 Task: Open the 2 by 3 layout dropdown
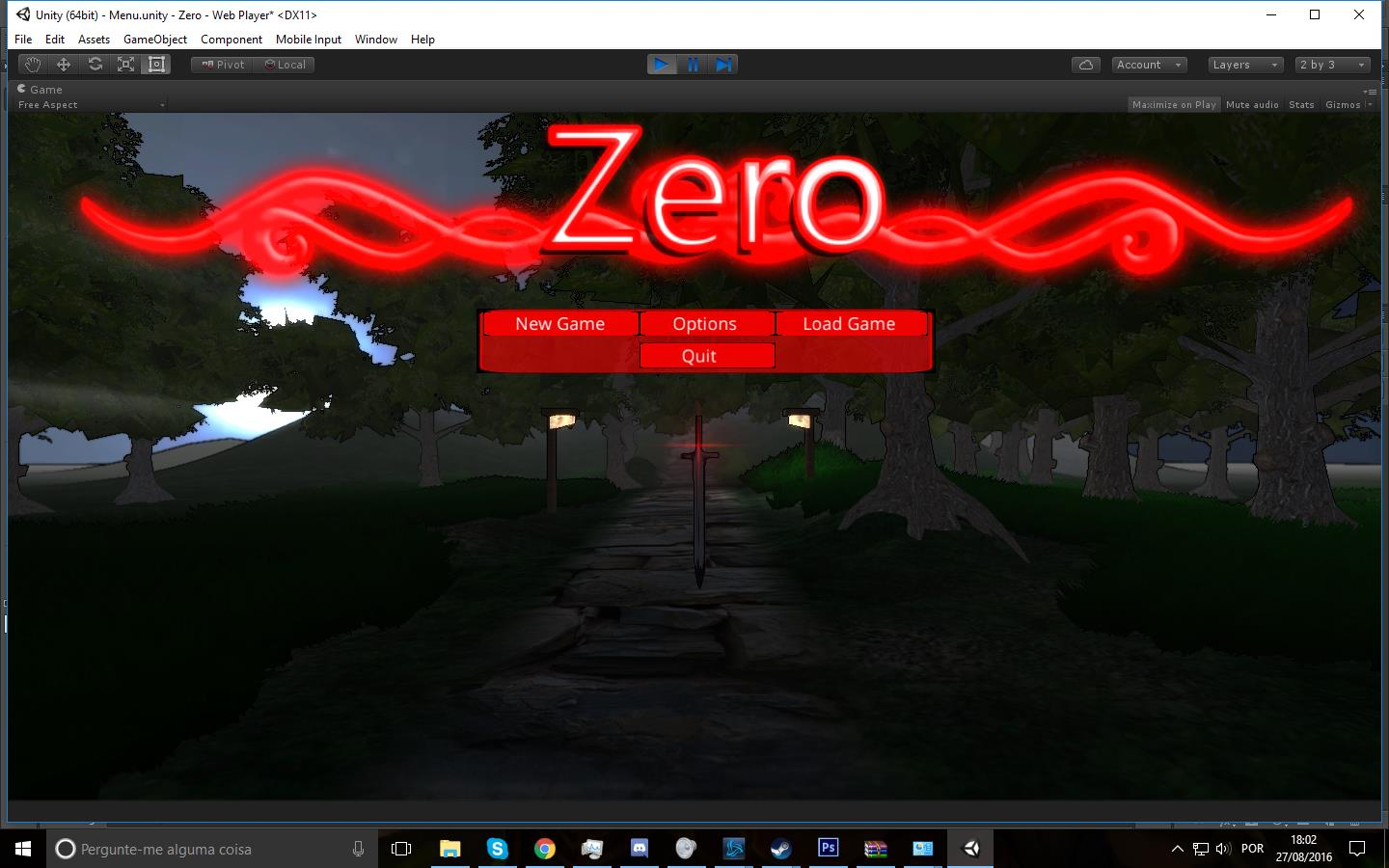point(1333,65)
